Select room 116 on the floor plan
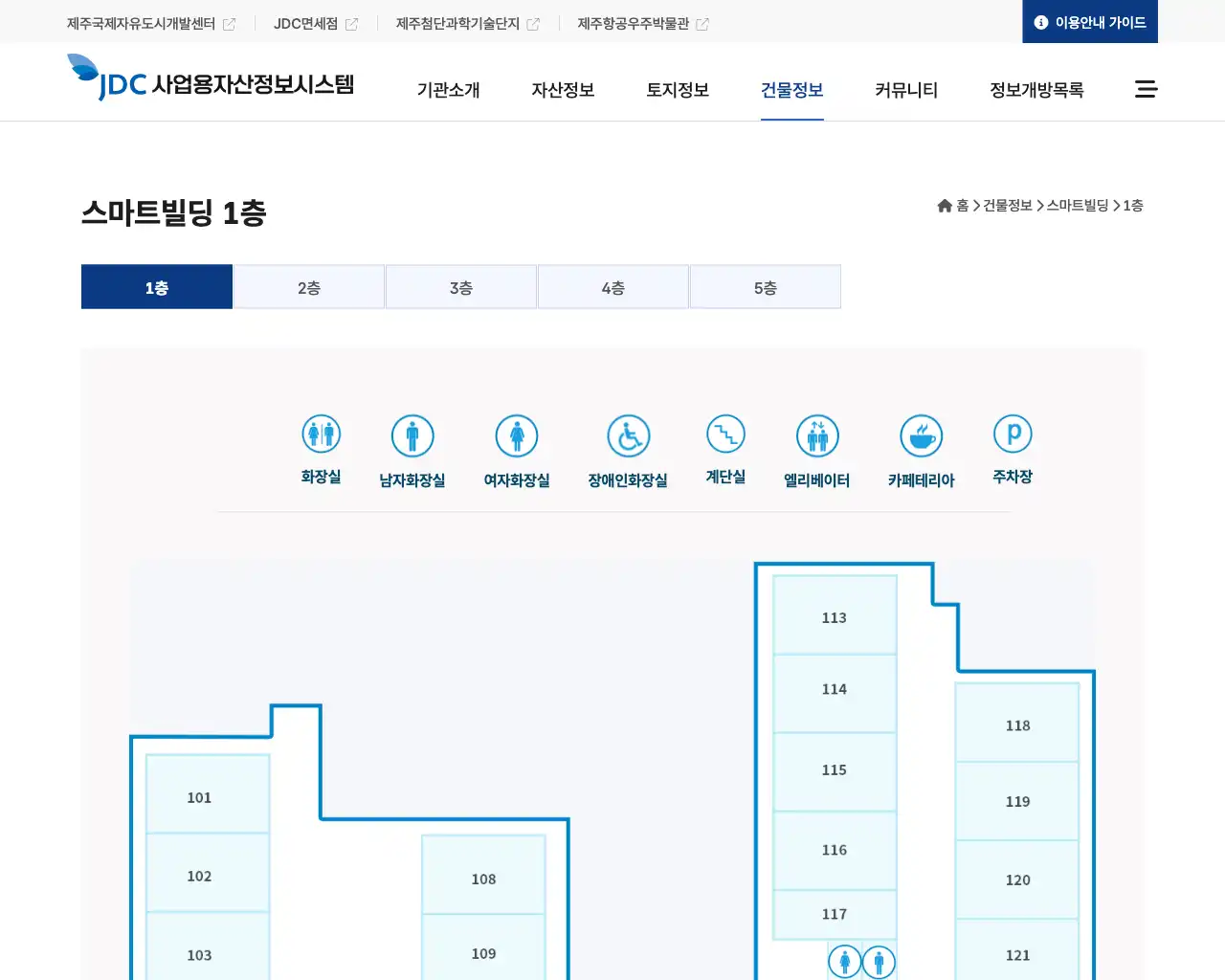The width and height of the screenshot is (1225, 980). 835,851
